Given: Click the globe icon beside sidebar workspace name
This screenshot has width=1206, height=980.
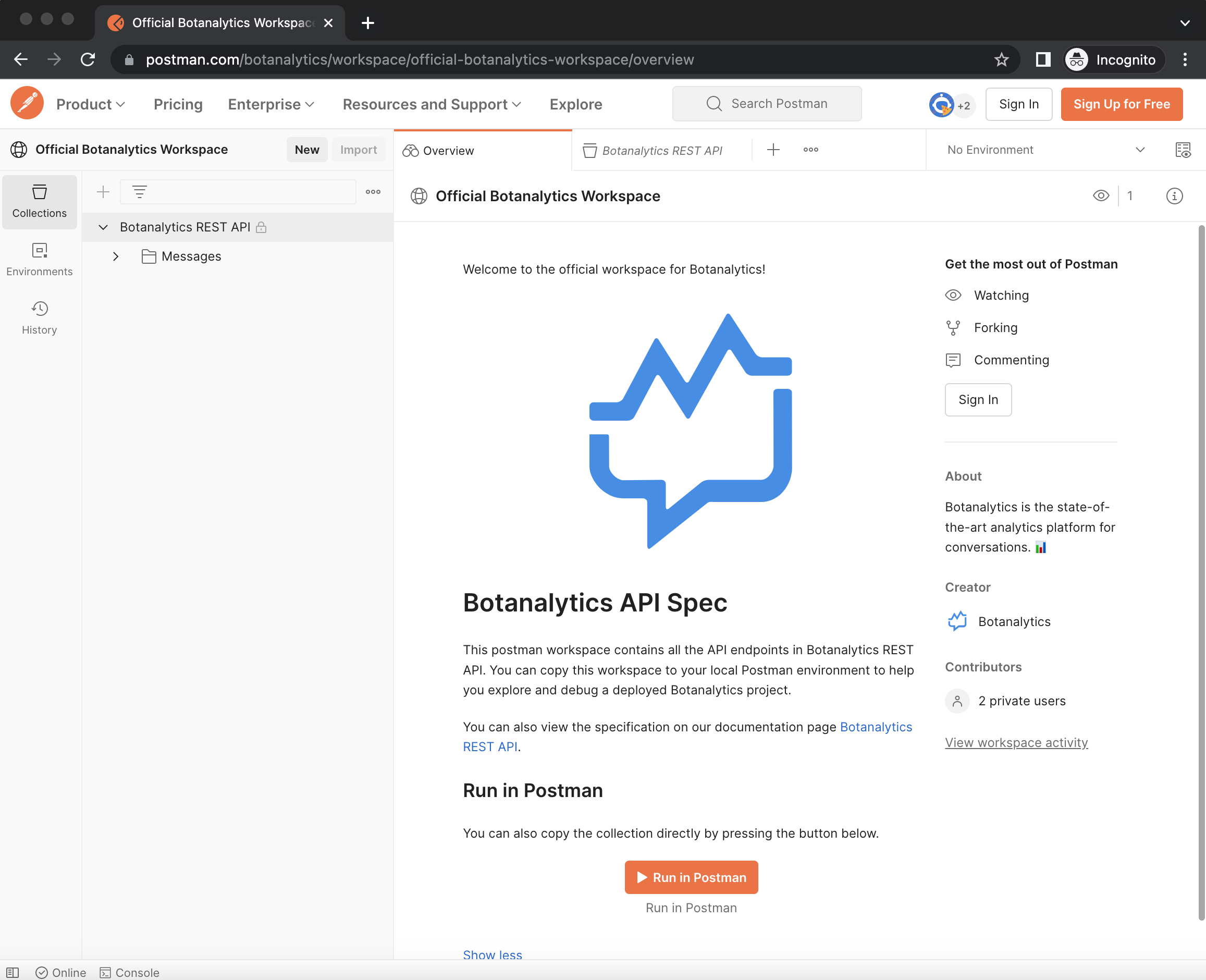Looking at the screenshot, I should point(19,150).
